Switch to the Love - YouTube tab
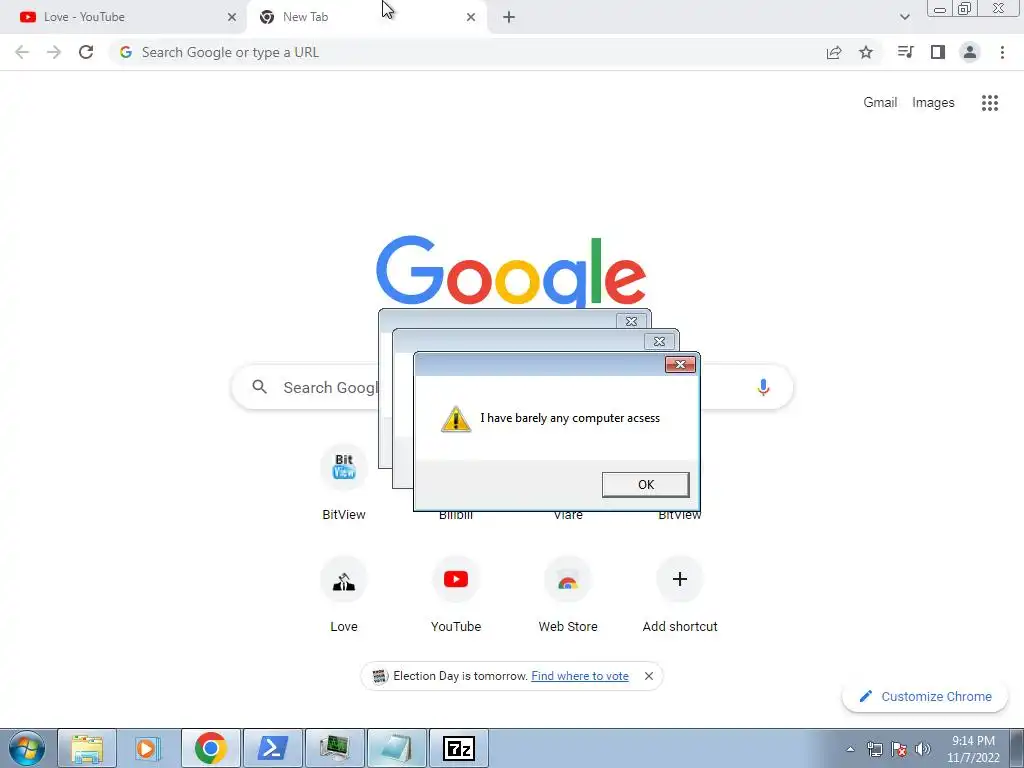1024x768 pixels. click(x=122, y=17)
